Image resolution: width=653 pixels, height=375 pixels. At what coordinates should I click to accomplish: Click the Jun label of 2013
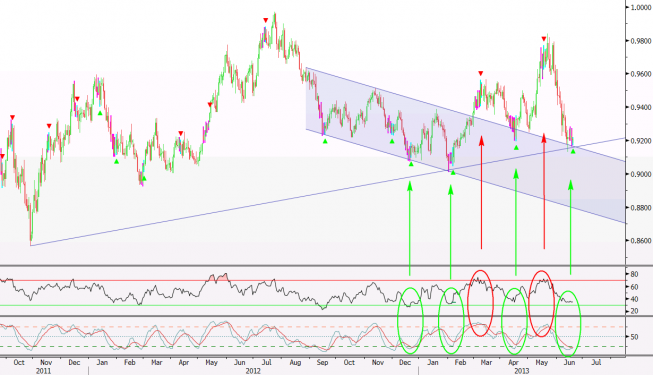(569, 362)
